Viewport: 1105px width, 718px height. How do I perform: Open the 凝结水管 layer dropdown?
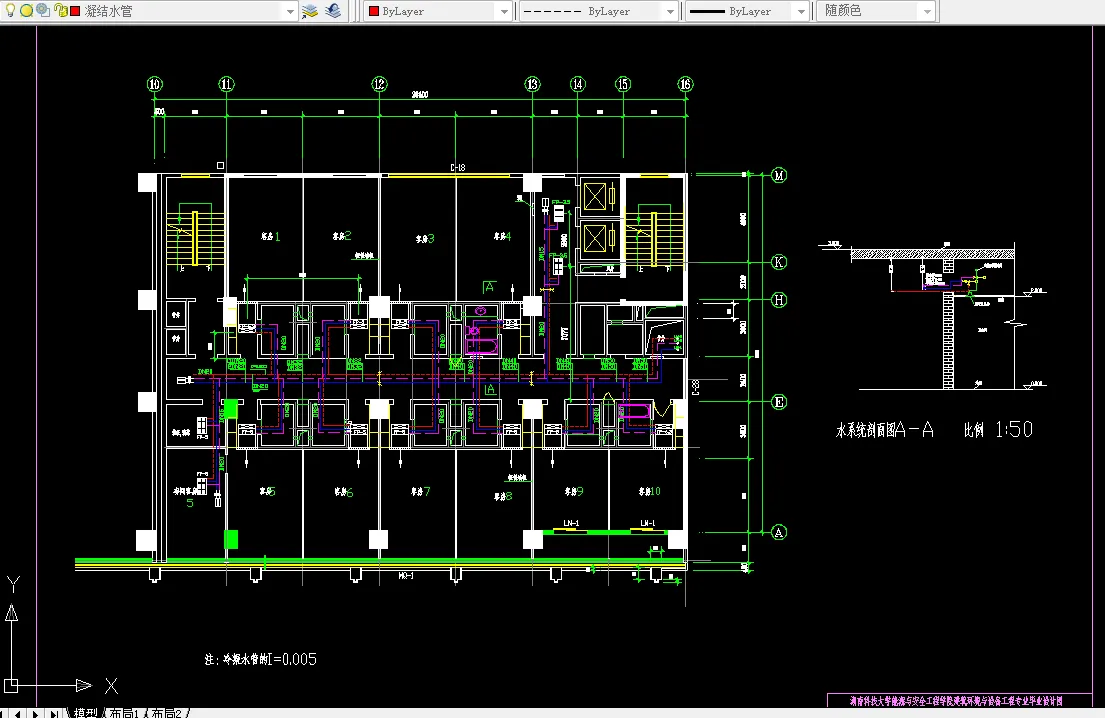(290, 12)
